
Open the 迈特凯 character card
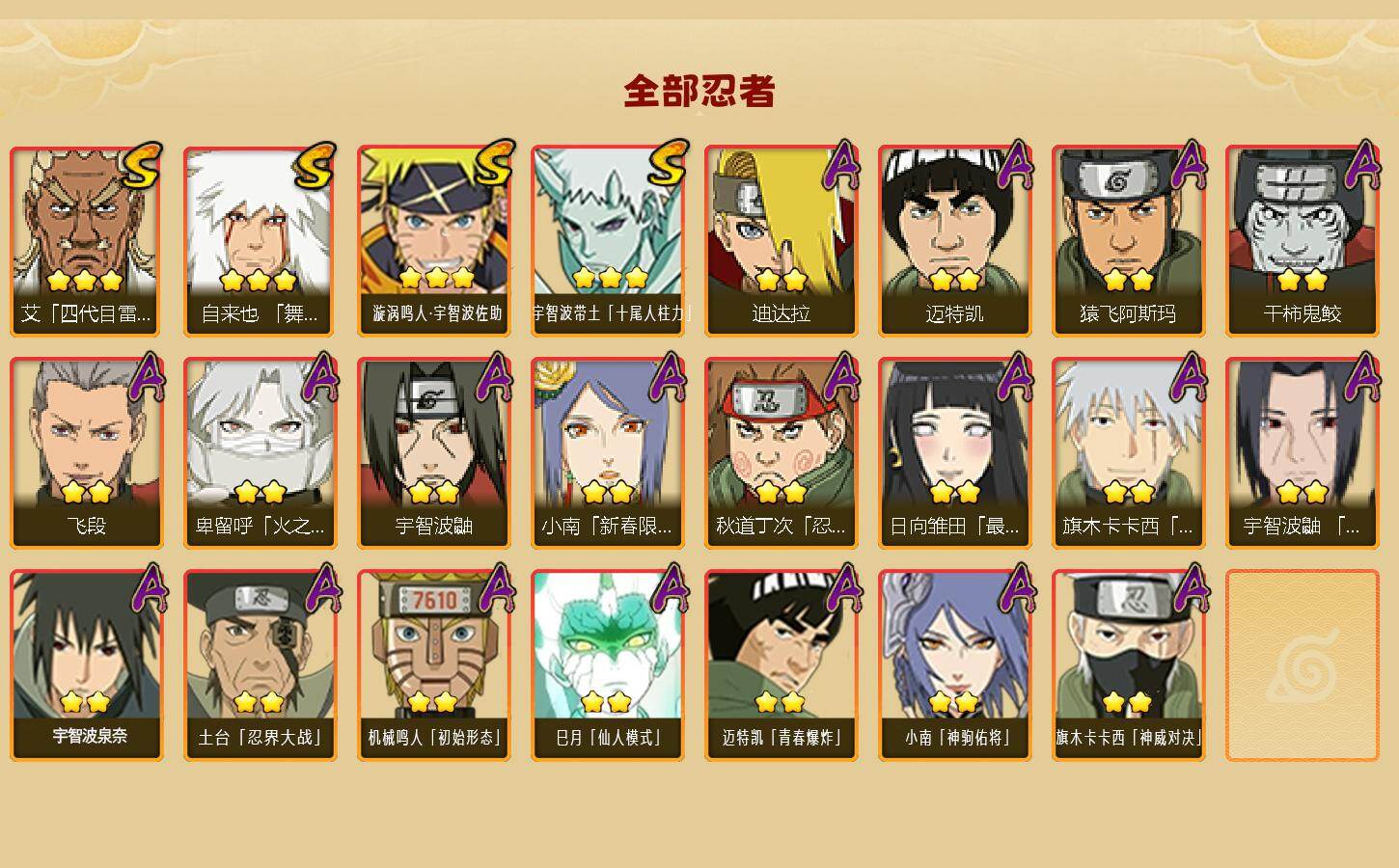pos(954,240)
